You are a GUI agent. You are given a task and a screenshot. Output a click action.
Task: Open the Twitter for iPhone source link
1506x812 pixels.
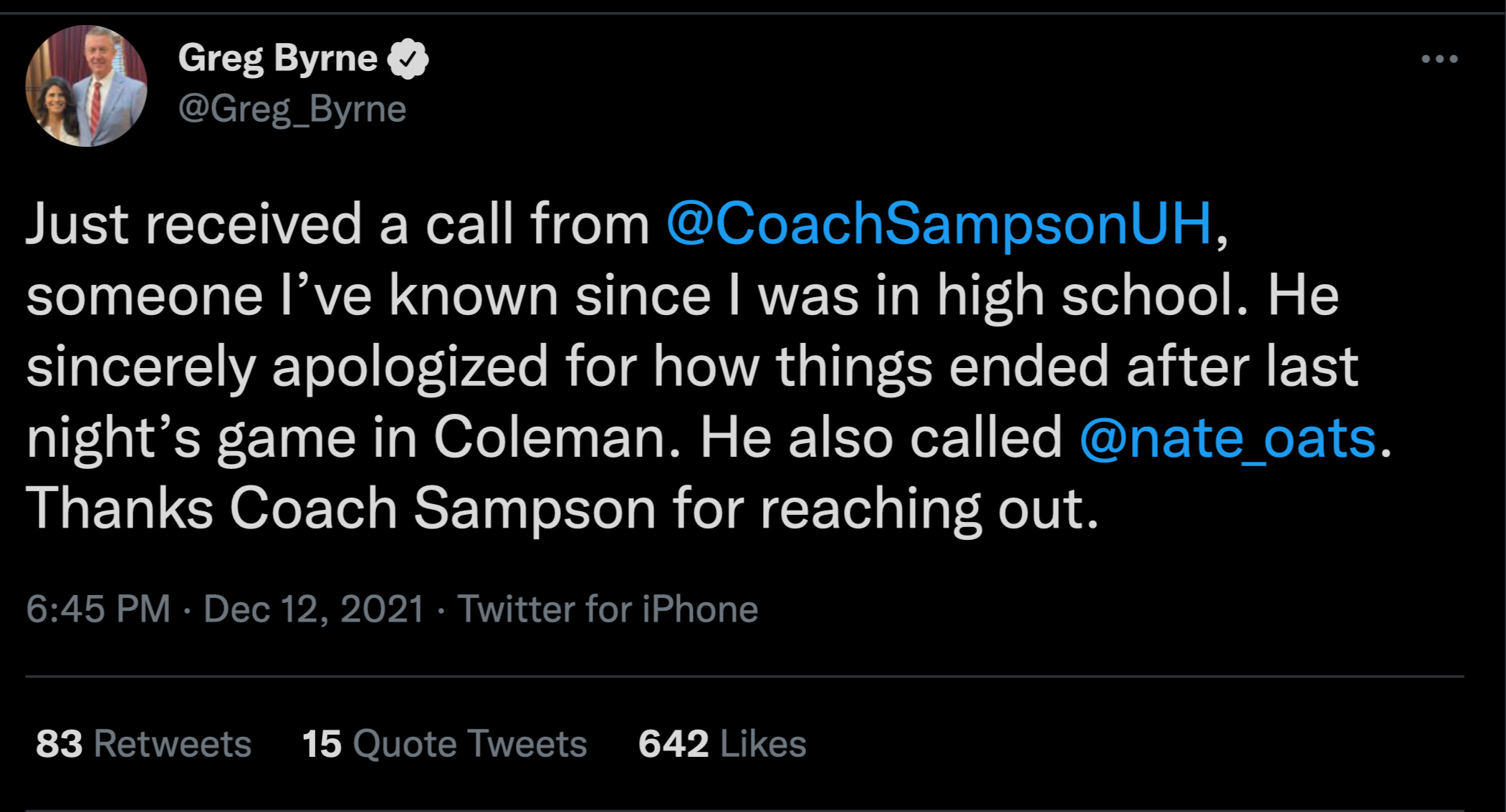pos(608,609)
